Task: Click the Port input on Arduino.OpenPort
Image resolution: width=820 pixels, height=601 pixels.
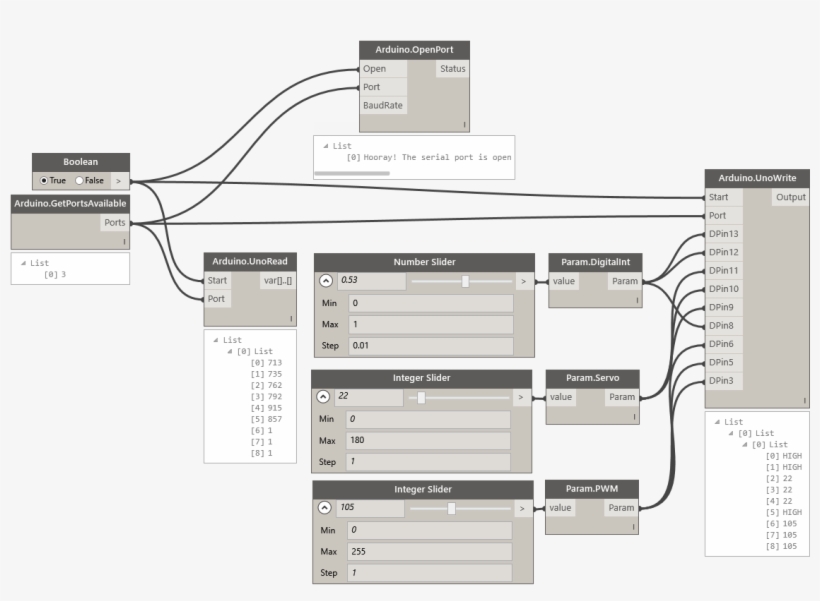Action: point(383,87)
